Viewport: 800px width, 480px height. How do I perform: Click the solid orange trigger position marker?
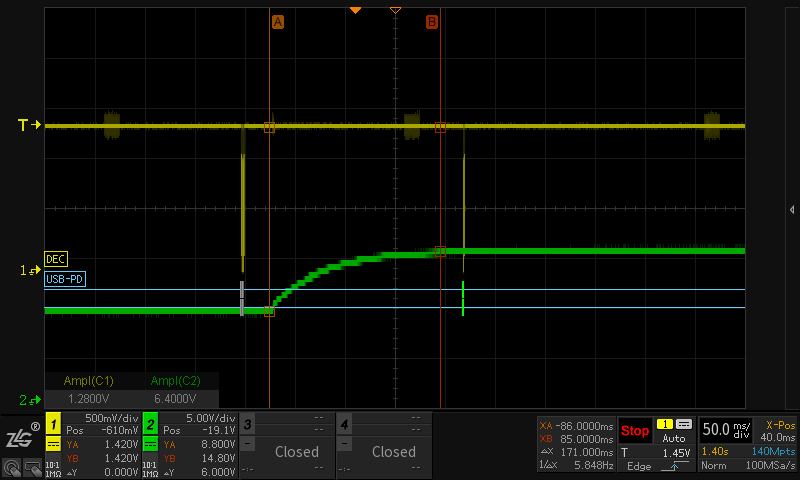355,9
